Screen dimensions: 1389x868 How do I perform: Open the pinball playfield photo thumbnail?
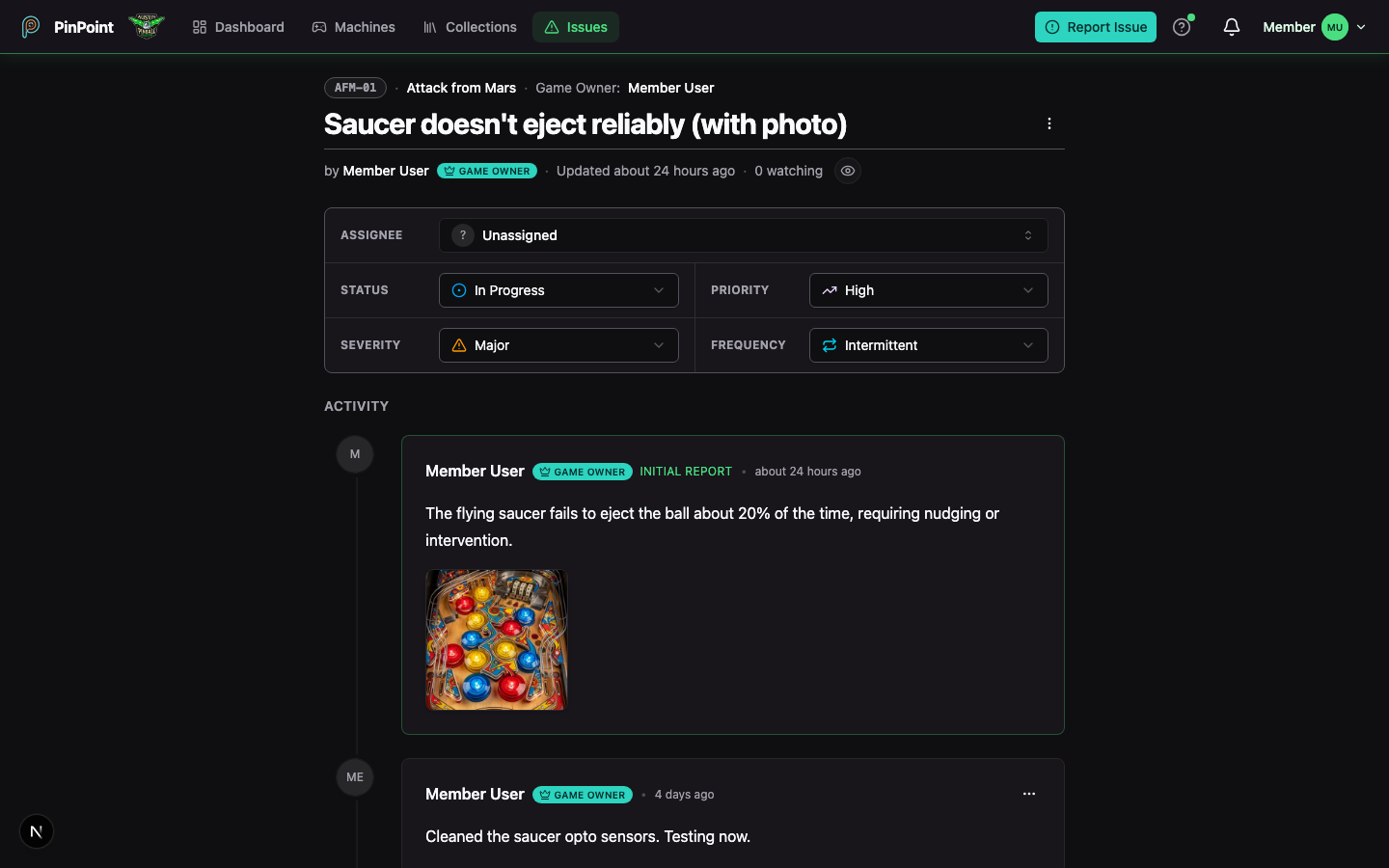click(x=496, y=639)
